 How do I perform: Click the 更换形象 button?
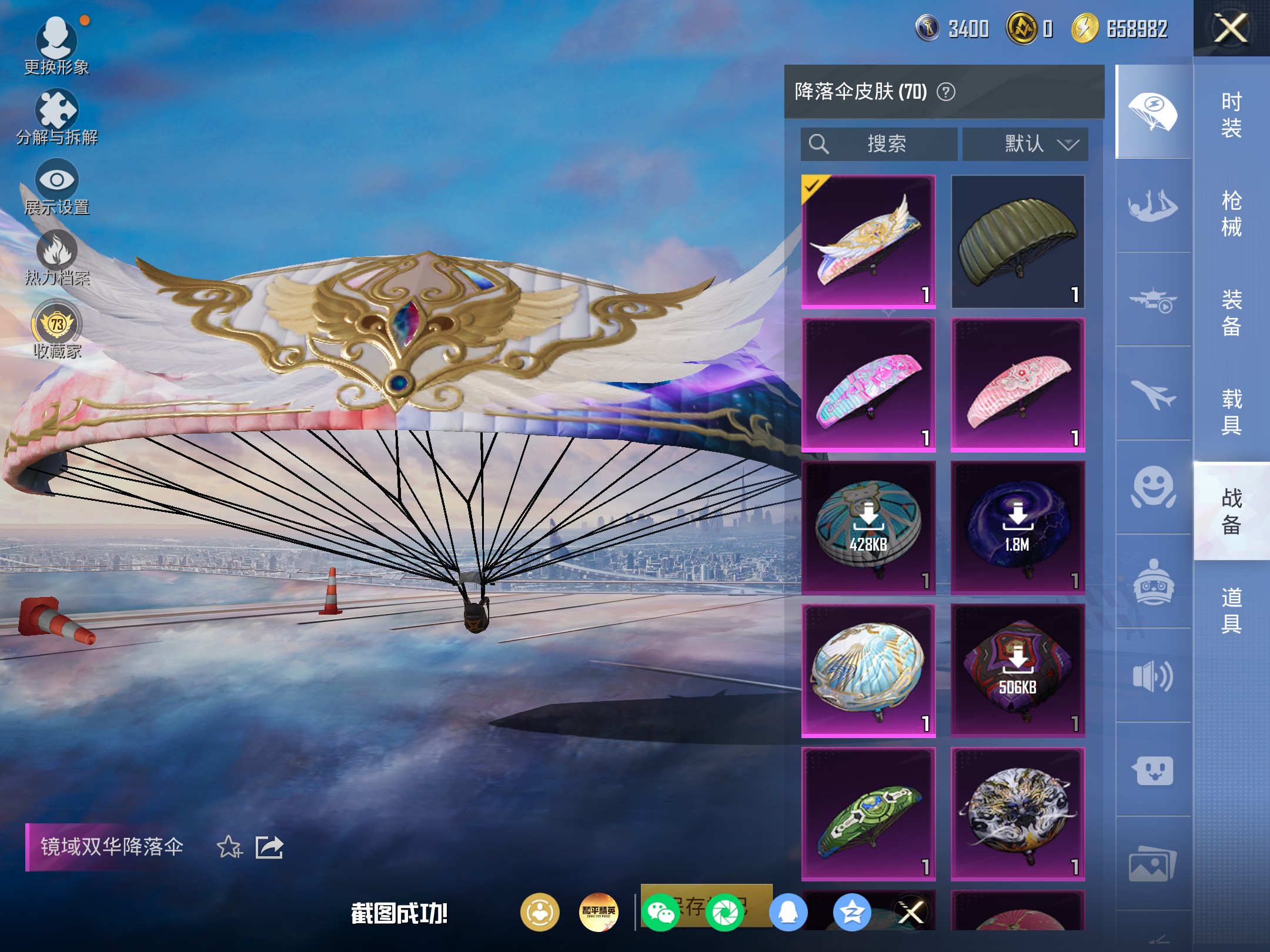click(x=57, y=41)
